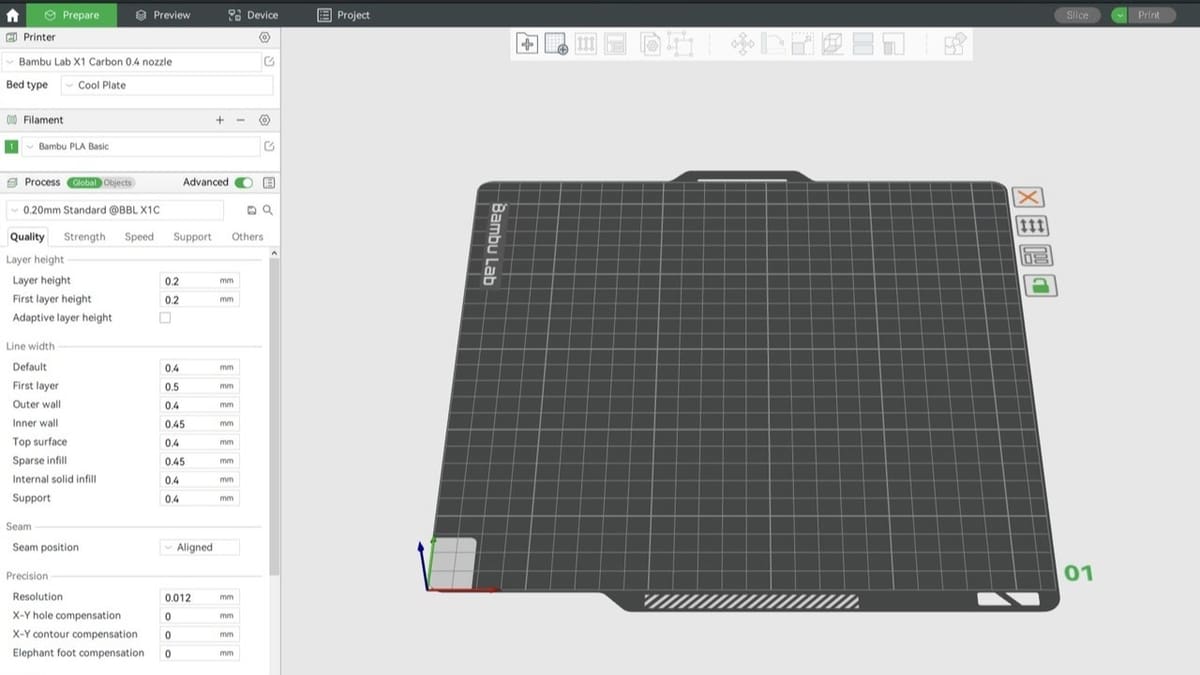Screen dimensions: 1200x675
Task: Click the filament 1 green color swatch
Action: coord(12,146)
